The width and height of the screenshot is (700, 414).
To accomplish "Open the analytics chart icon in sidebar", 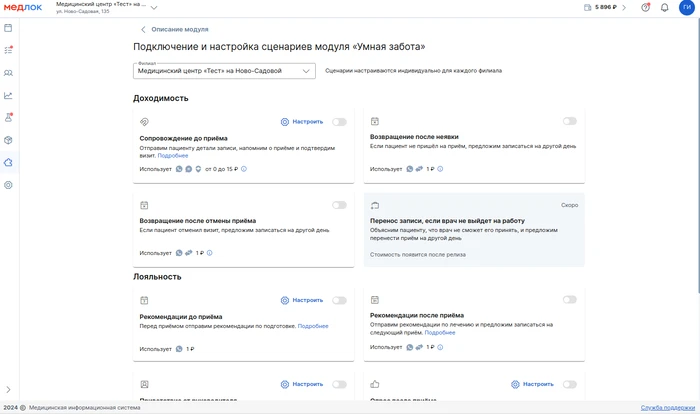I will [8, 95].
